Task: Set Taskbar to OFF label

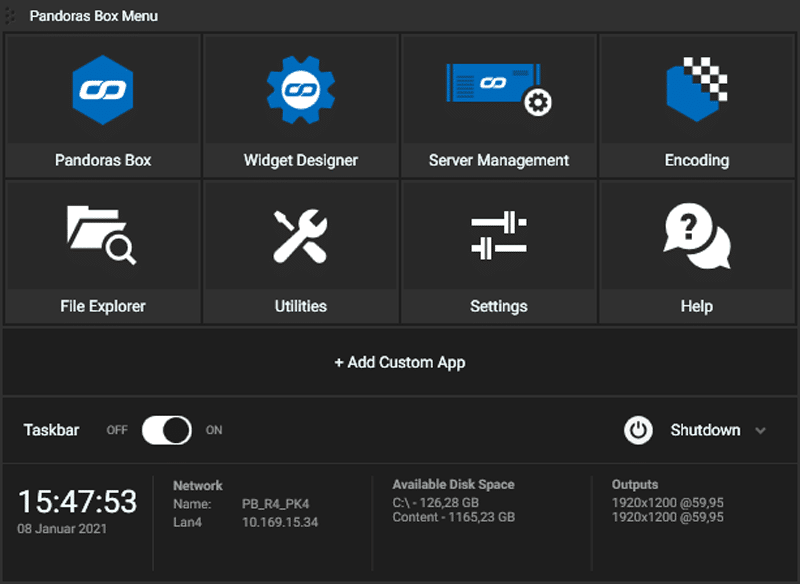Action: [x=117, y=431]
